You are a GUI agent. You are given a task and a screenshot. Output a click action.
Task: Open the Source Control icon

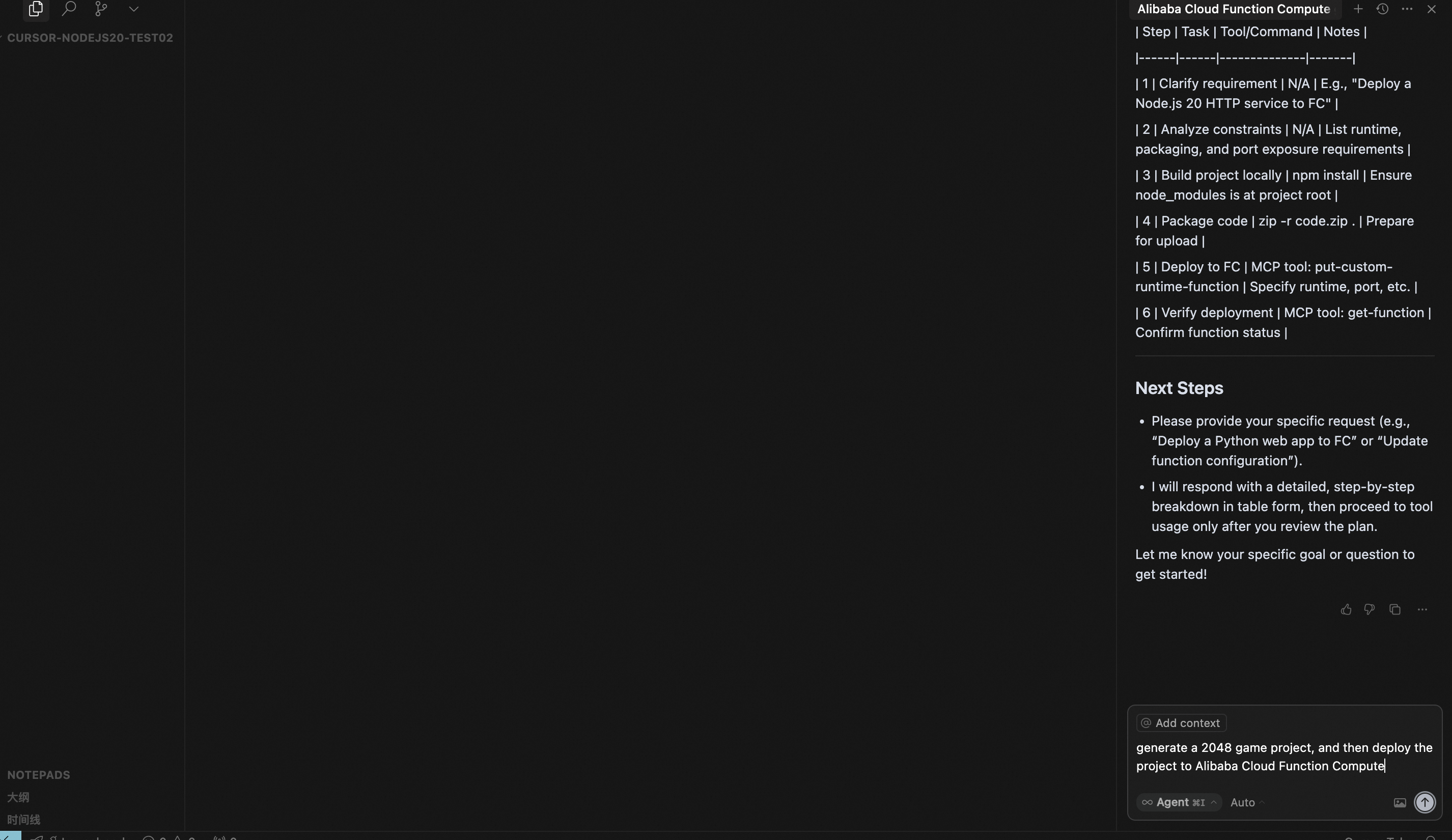pos(101,9)
